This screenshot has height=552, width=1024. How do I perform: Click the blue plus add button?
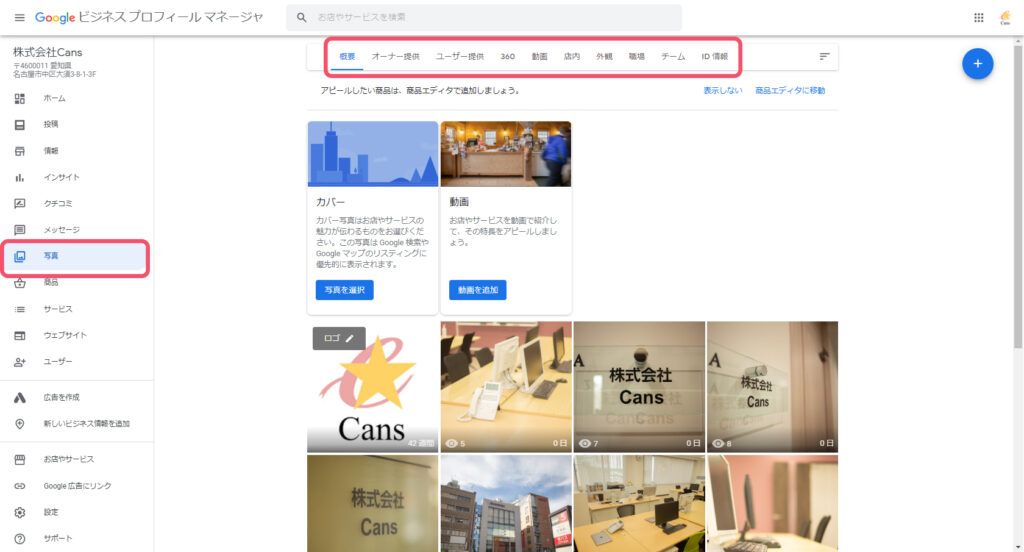click(x=977, y=63)
